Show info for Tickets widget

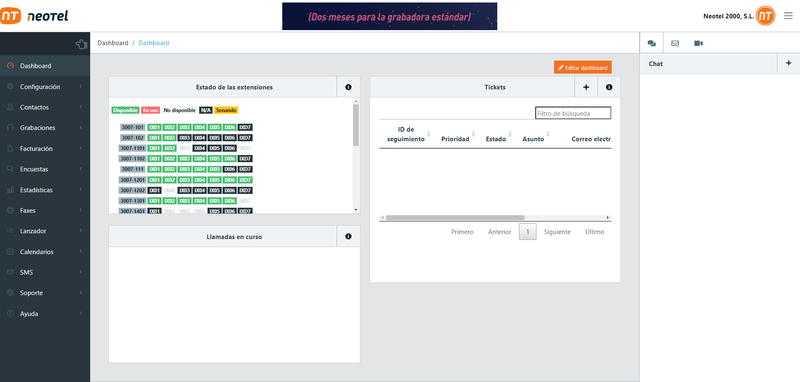click(x=609, y=87)
